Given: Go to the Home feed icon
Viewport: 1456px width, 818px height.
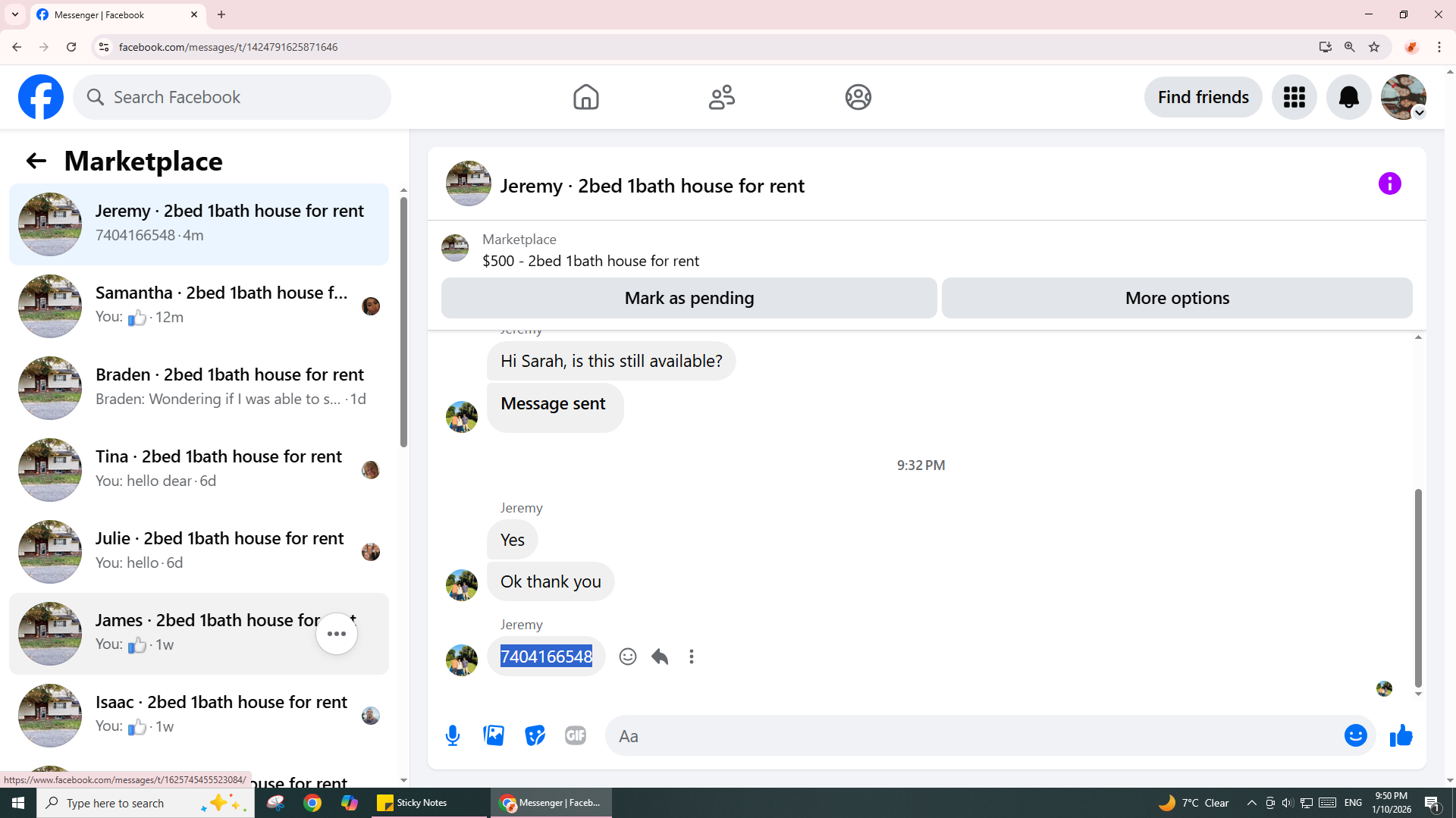Looking at the screenshot, I should pos(585,97).
